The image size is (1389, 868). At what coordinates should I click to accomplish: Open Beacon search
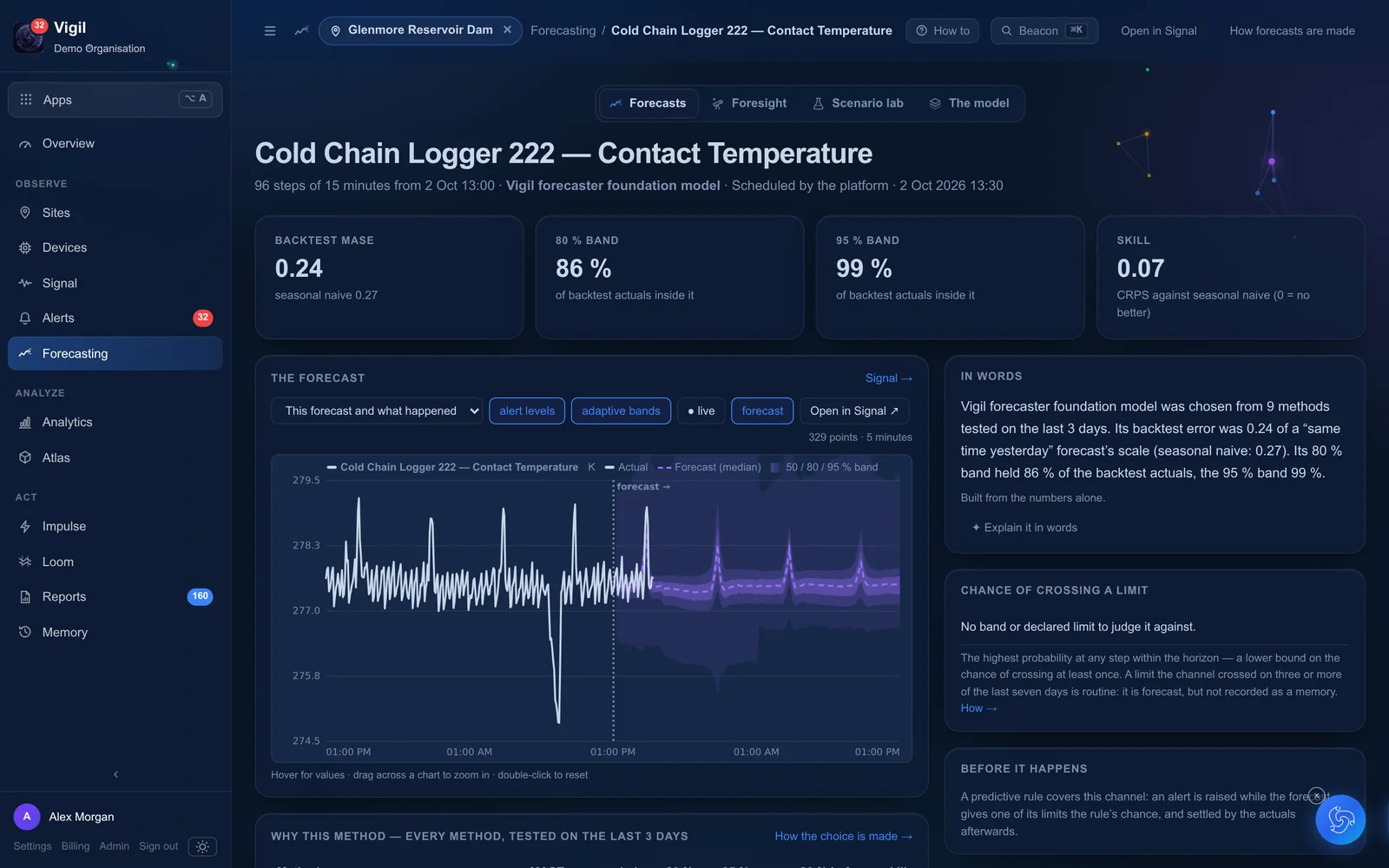click(1044, 30)
